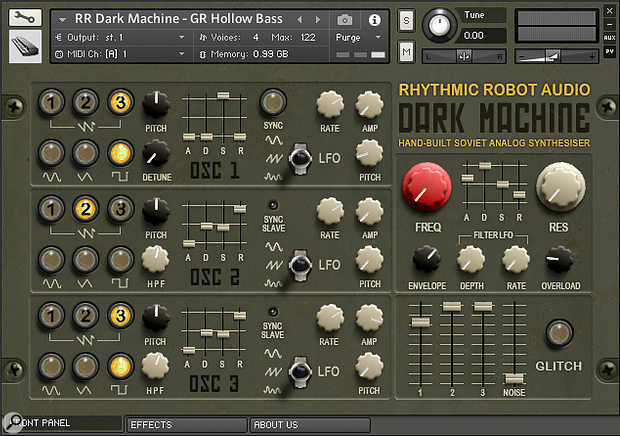Enable OSC 1 sine wave button
The image size is (620, 436).
[51, 153]
